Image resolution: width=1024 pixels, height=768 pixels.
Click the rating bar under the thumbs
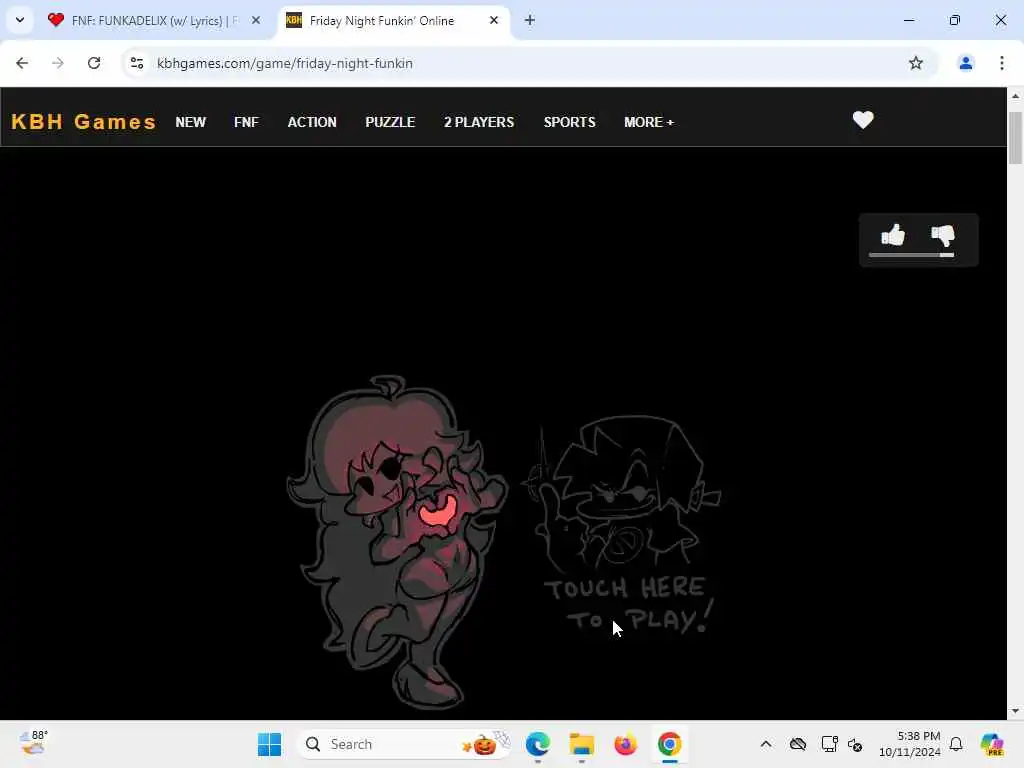(911, 255)
